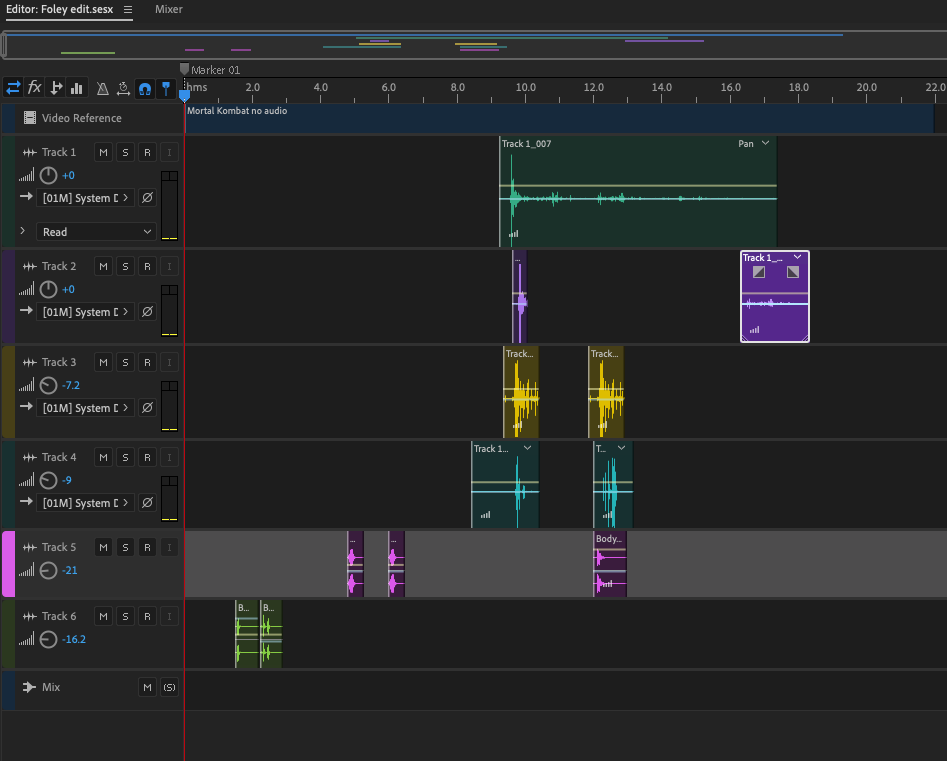Open Track 2 input System dropdown
The image size is (947, 761).
click(86, 312)
